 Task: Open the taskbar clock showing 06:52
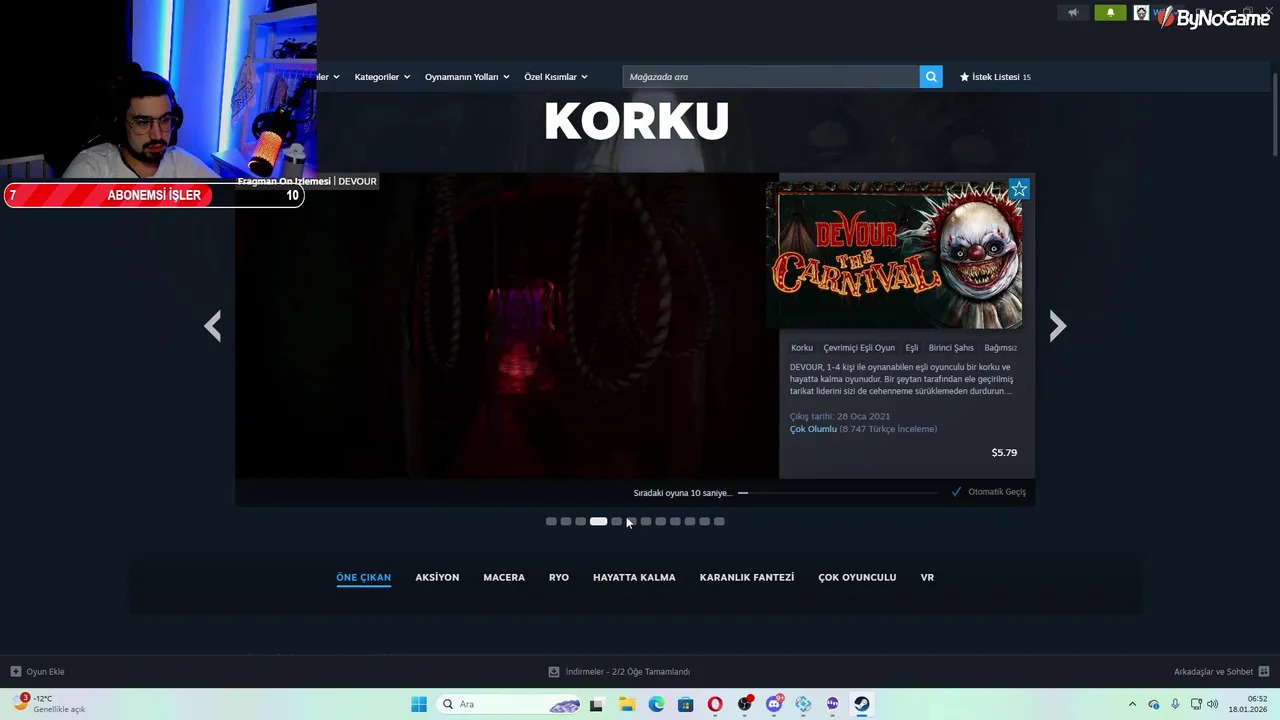pyautogui.click(x=1248, y=704)
